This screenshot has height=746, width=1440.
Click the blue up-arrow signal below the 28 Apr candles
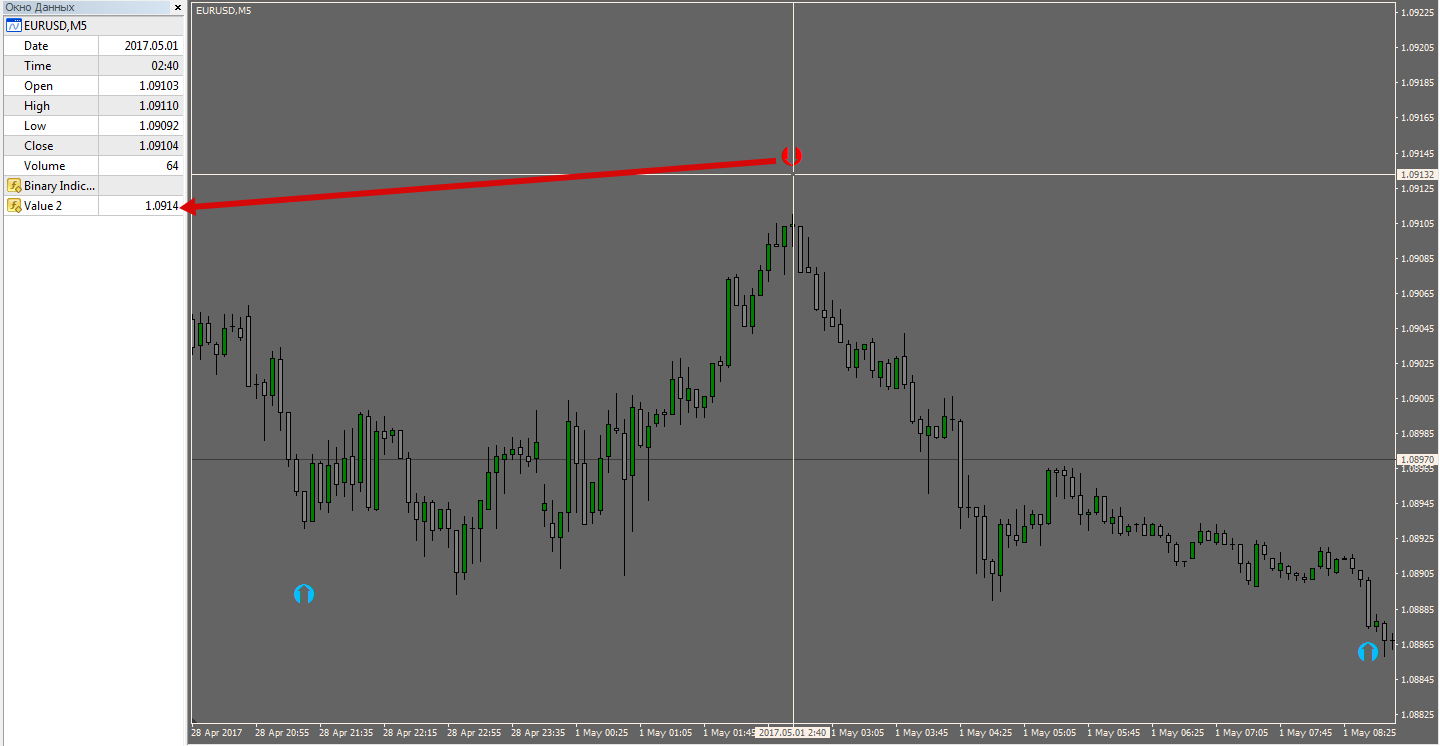click(304, 594)
